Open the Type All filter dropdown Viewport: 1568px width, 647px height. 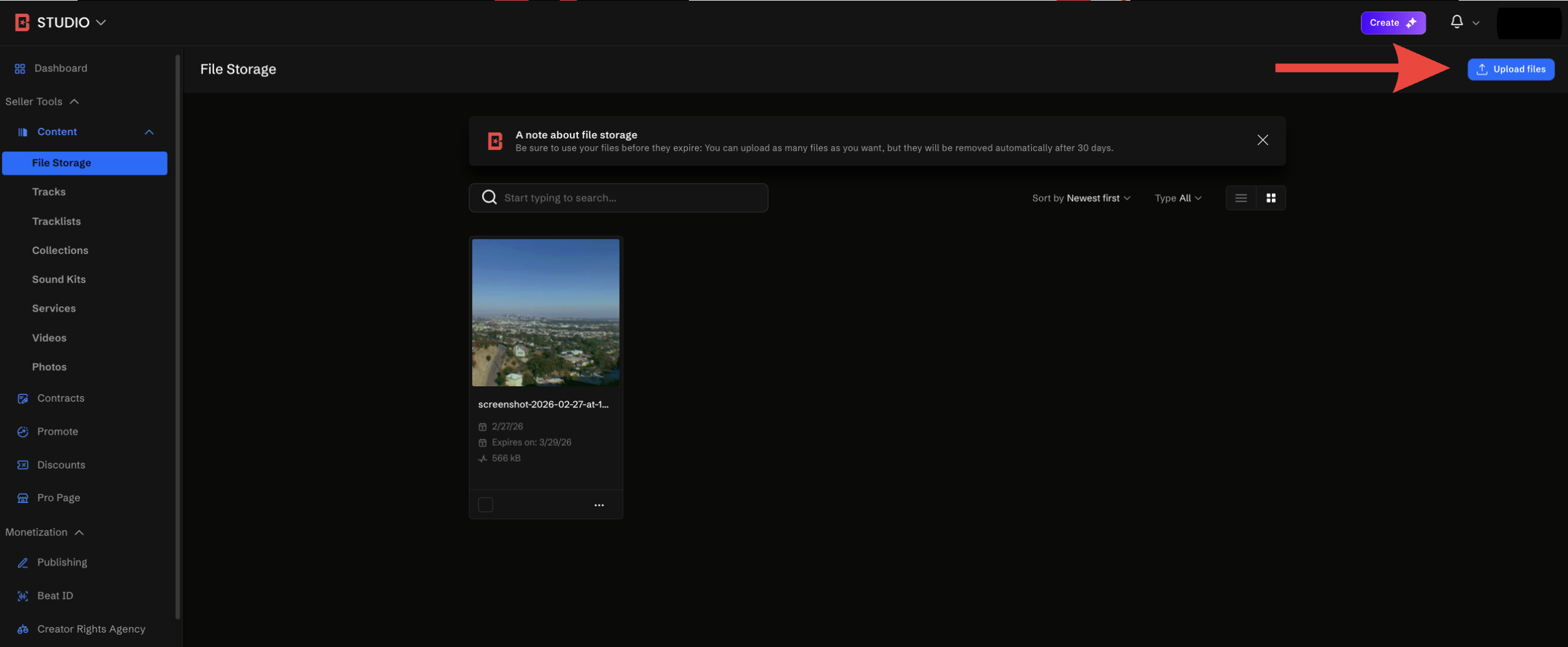click(1177, 198)
